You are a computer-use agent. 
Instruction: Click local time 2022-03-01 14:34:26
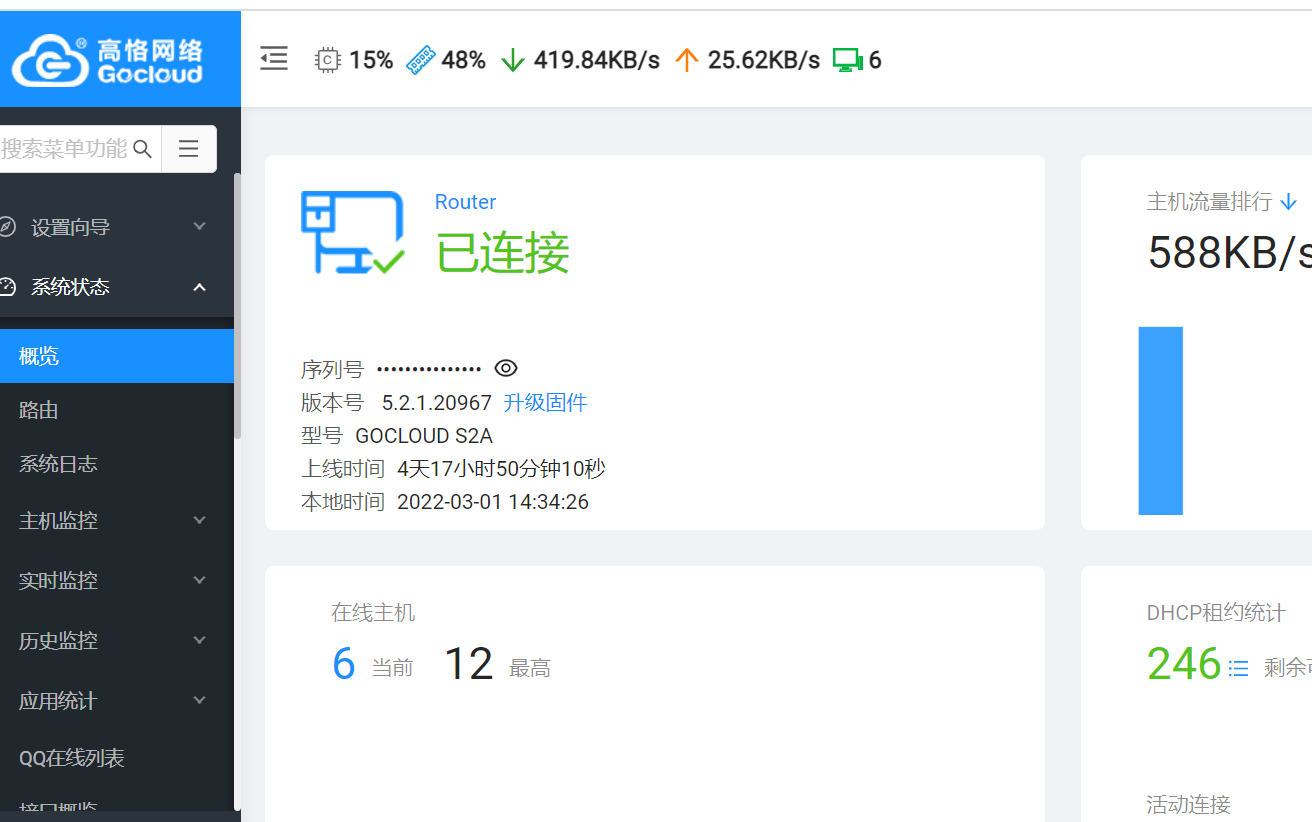pyautogui.click(x=493, y=502)
